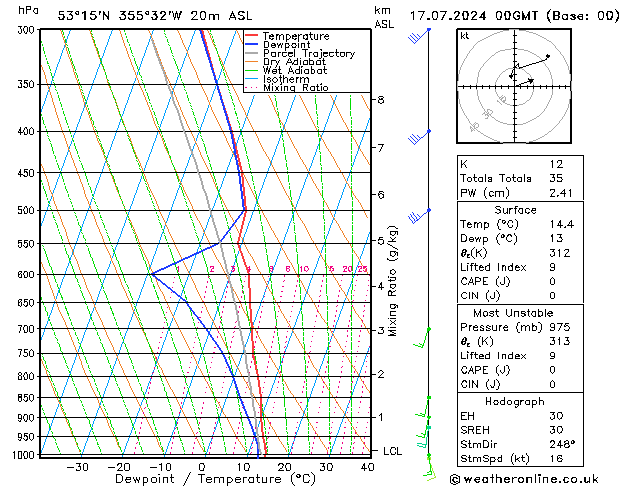Click the 500 hPa blue wind barb
629x486 pixels.
[x=419, y=216]
